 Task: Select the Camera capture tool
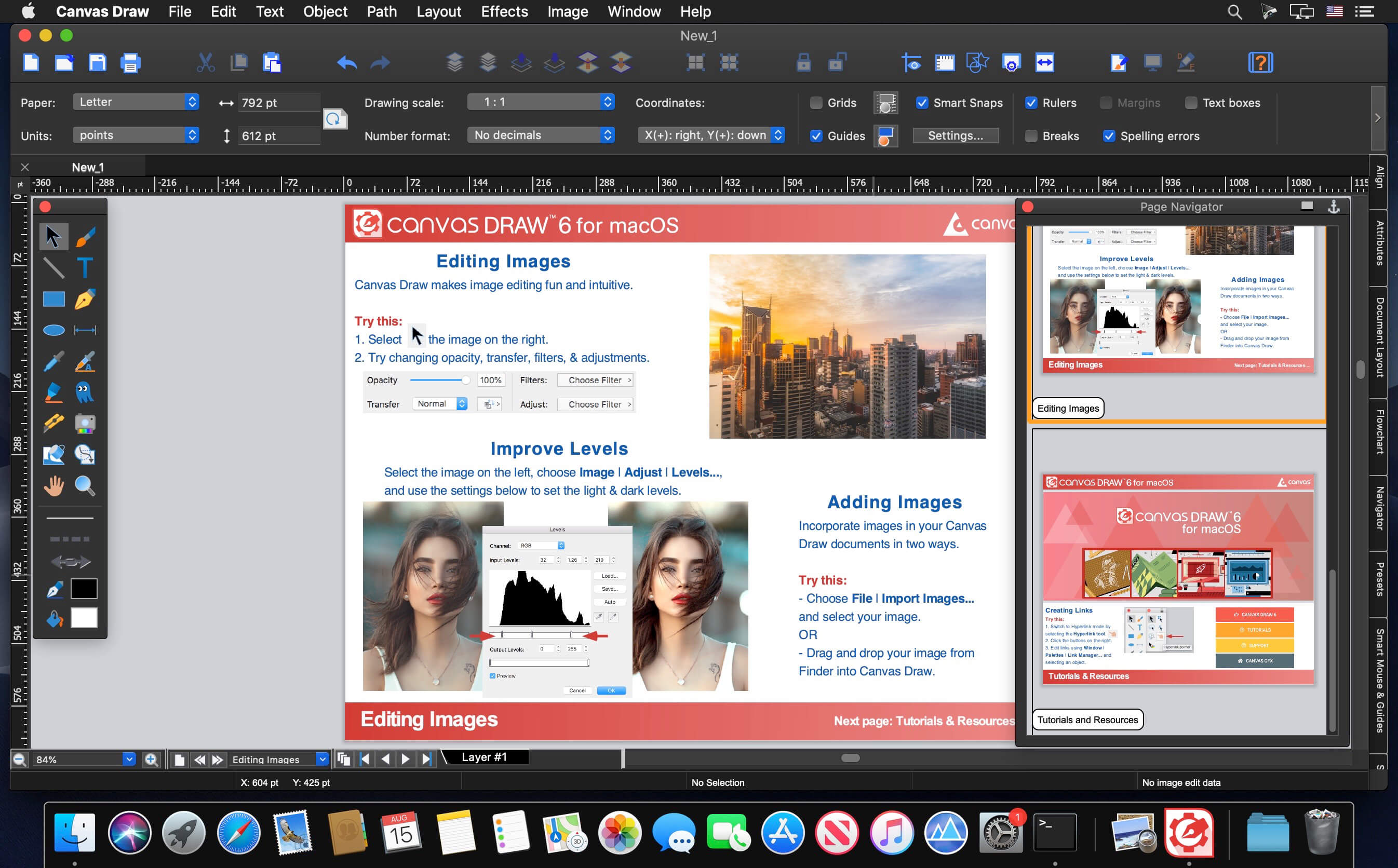(85, 424)
